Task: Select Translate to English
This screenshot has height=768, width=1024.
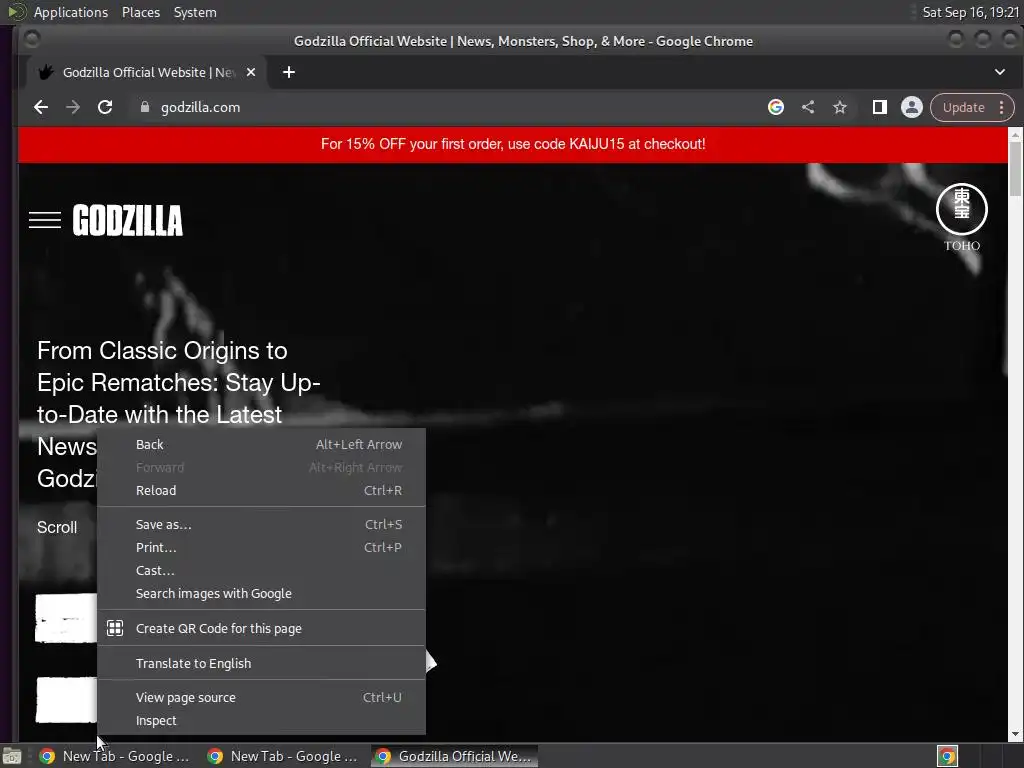Action: click(x=261, y=664)
